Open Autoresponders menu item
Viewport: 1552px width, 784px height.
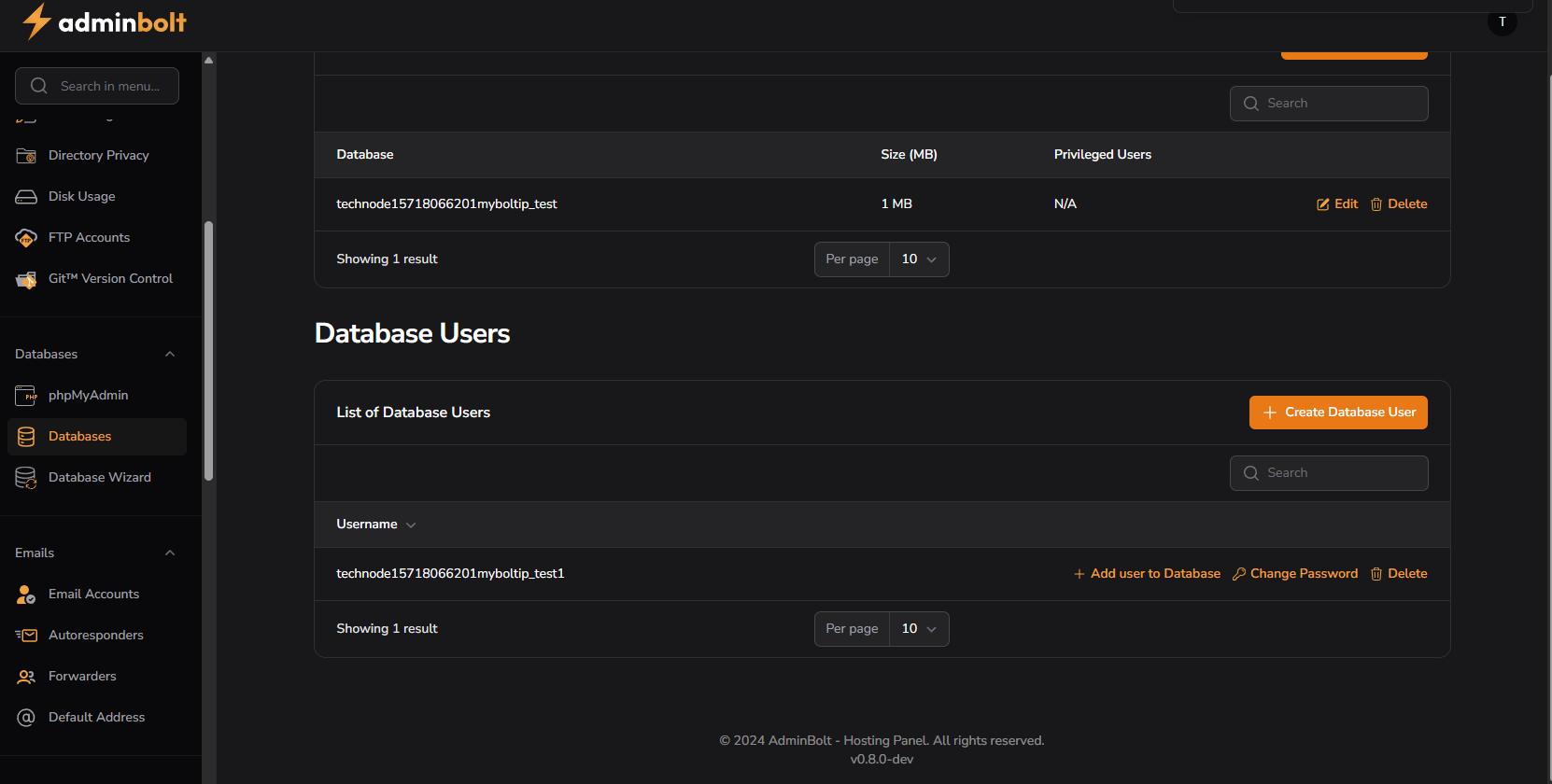[x=95, y=636]
